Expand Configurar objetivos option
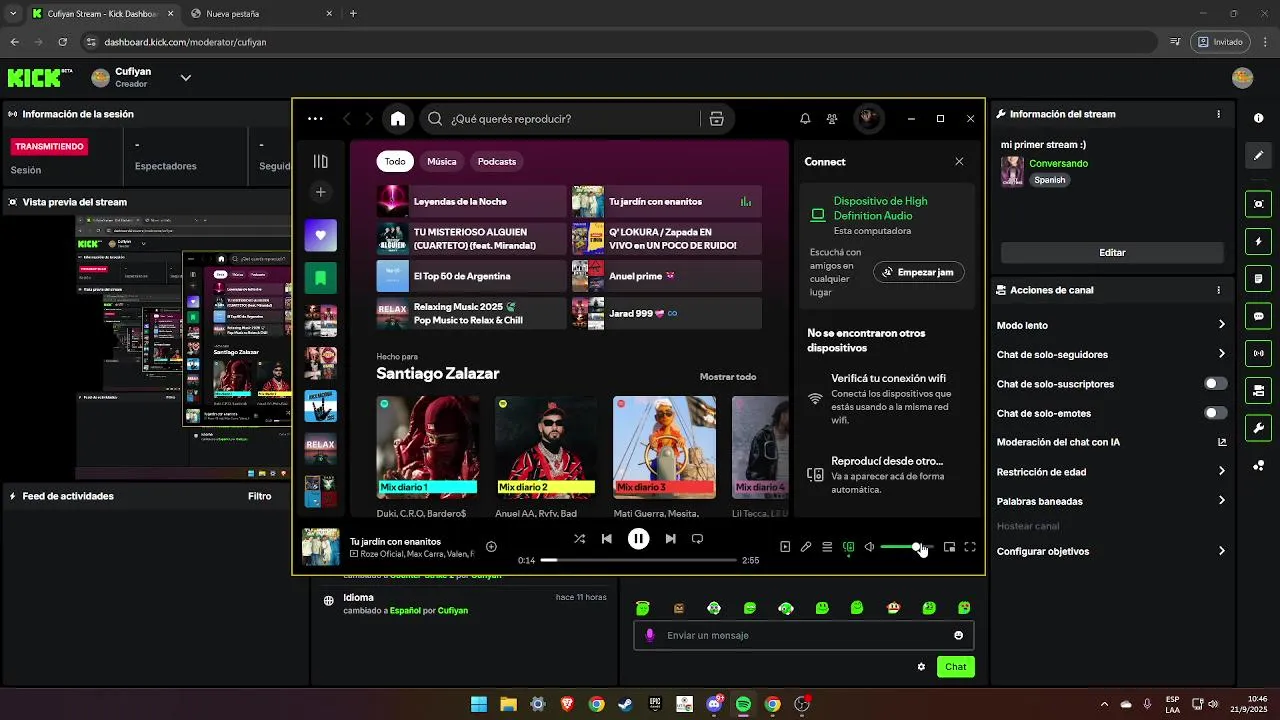The width and height of the screenshot is (1280, 720). [1221, 551]
